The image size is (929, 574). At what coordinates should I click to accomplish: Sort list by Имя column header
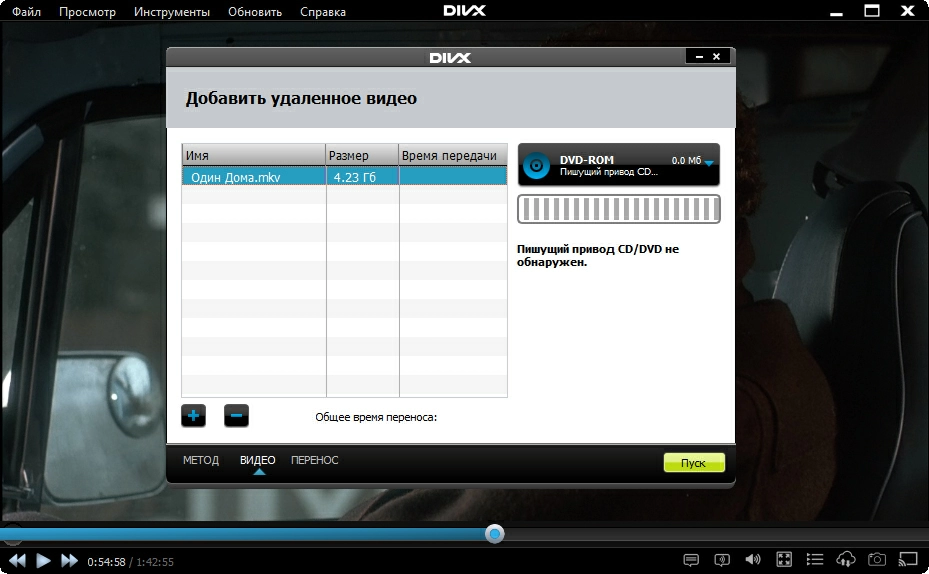pos(254,155)
